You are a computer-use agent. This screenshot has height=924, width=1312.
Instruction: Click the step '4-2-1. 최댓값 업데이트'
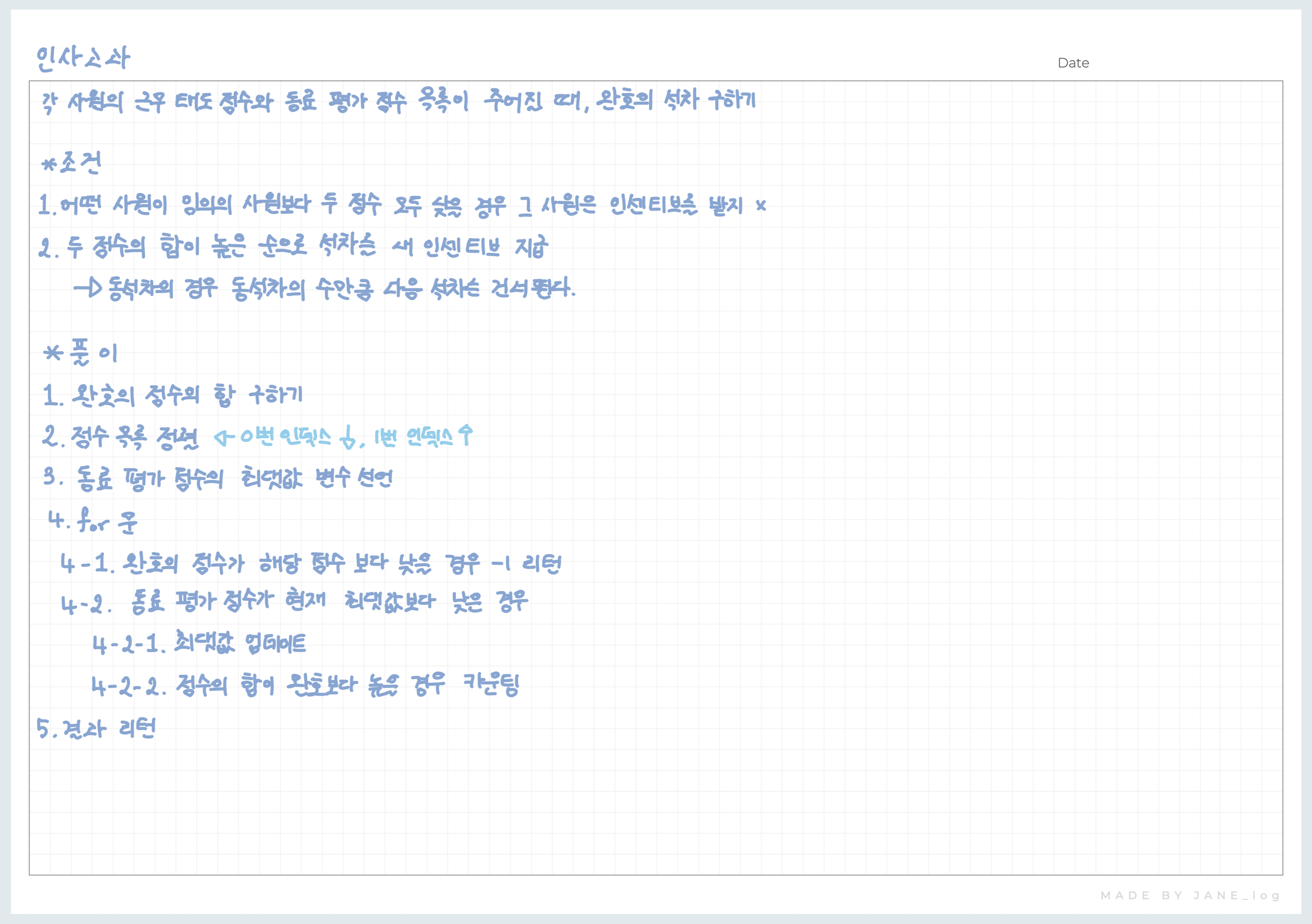click(x=199, y=643)
